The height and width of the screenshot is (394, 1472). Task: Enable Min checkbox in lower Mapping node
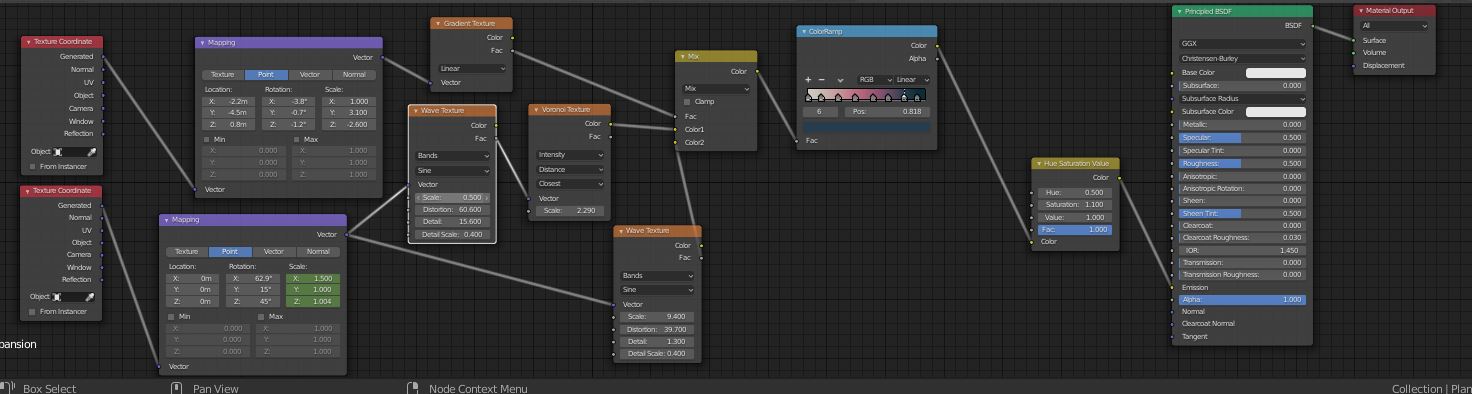[x=172, y=317]
